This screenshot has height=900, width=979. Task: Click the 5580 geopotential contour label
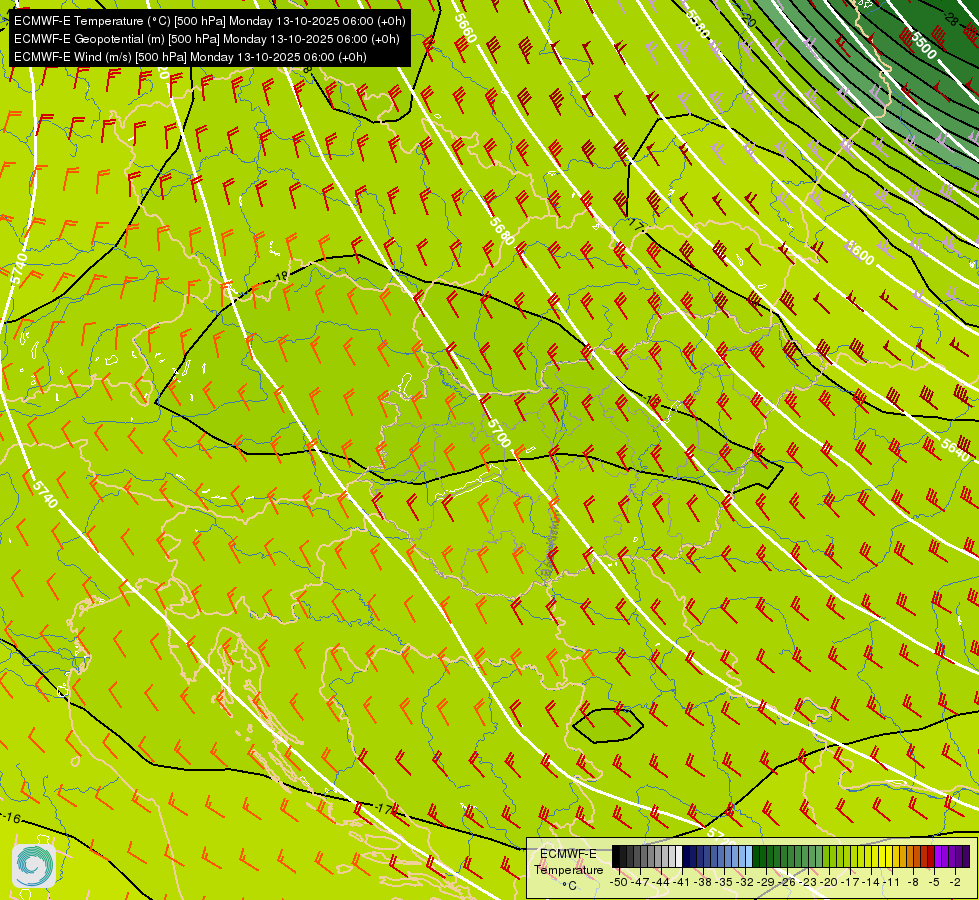697,23
